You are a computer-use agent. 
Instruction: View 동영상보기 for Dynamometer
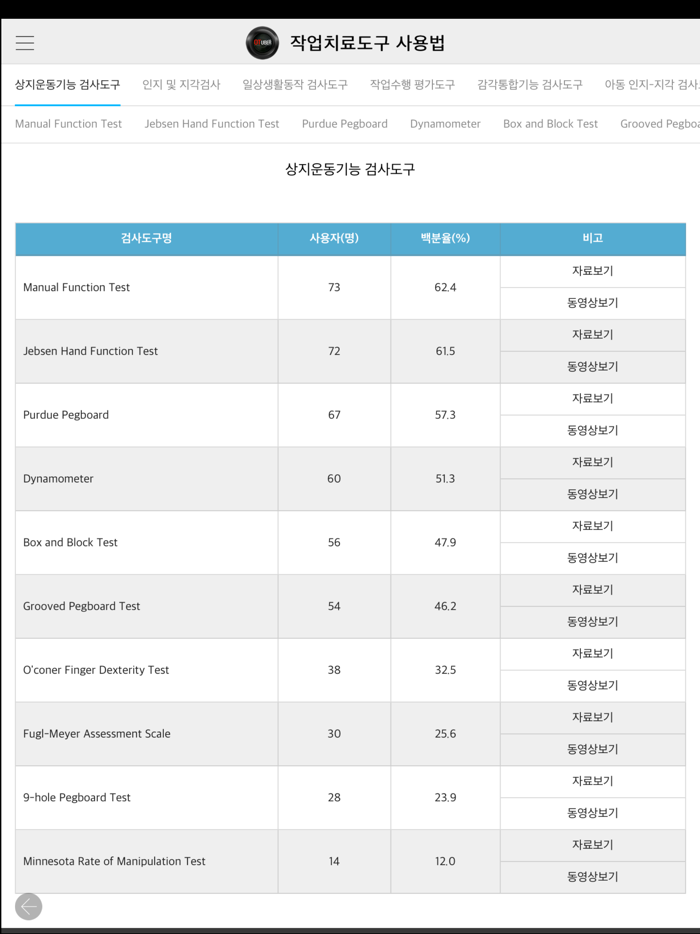[x=592, y=494]
